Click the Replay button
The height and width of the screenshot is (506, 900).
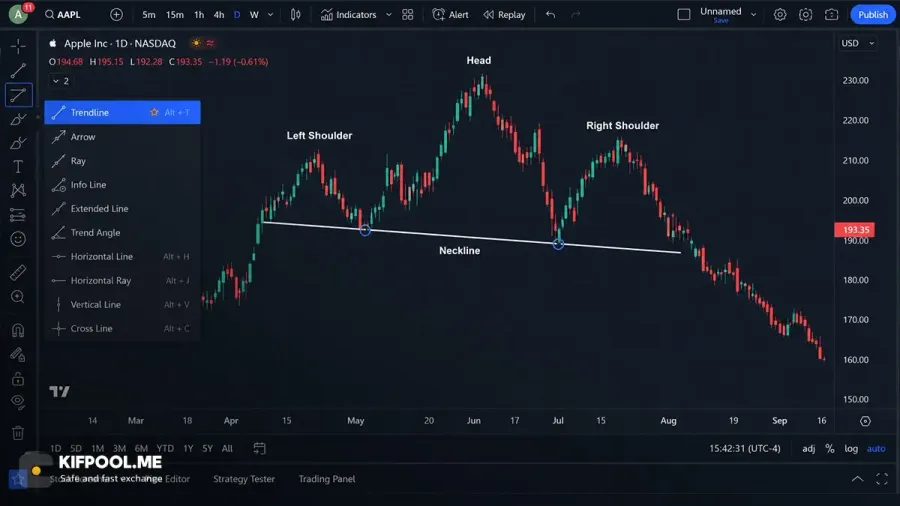click(x=504, y=14)
